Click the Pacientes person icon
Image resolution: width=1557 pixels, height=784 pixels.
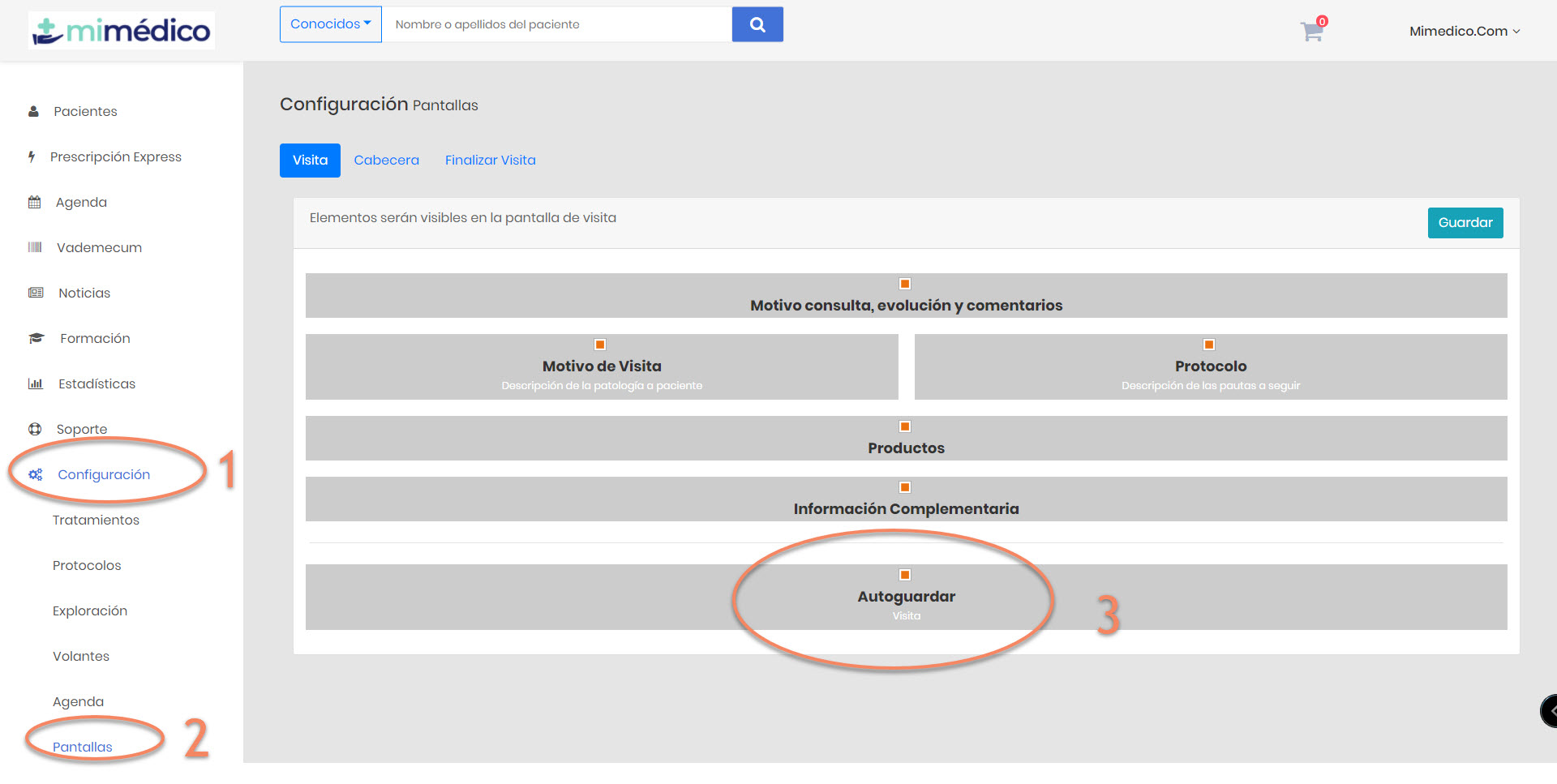33,111
